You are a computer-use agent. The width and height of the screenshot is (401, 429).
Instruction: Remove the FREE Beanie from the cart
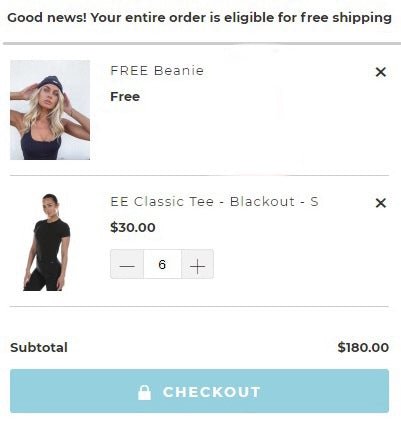click(x=381, y=72)
